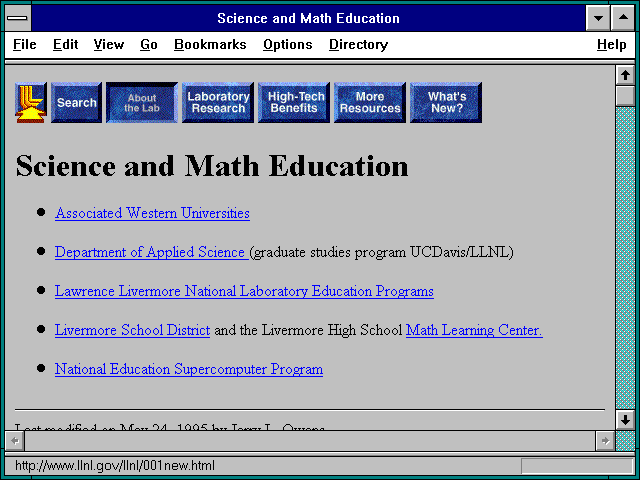This screenshot has height=480, width=640.
Task: Click the progress indicator box in status bar
Action: (x=577, y=466)
